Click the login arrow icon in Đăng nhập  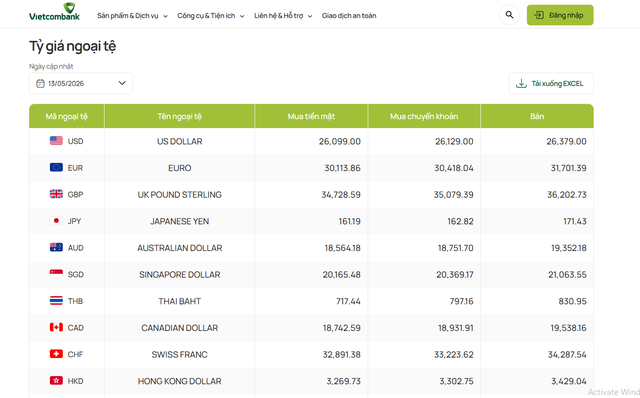pos(539,15)
